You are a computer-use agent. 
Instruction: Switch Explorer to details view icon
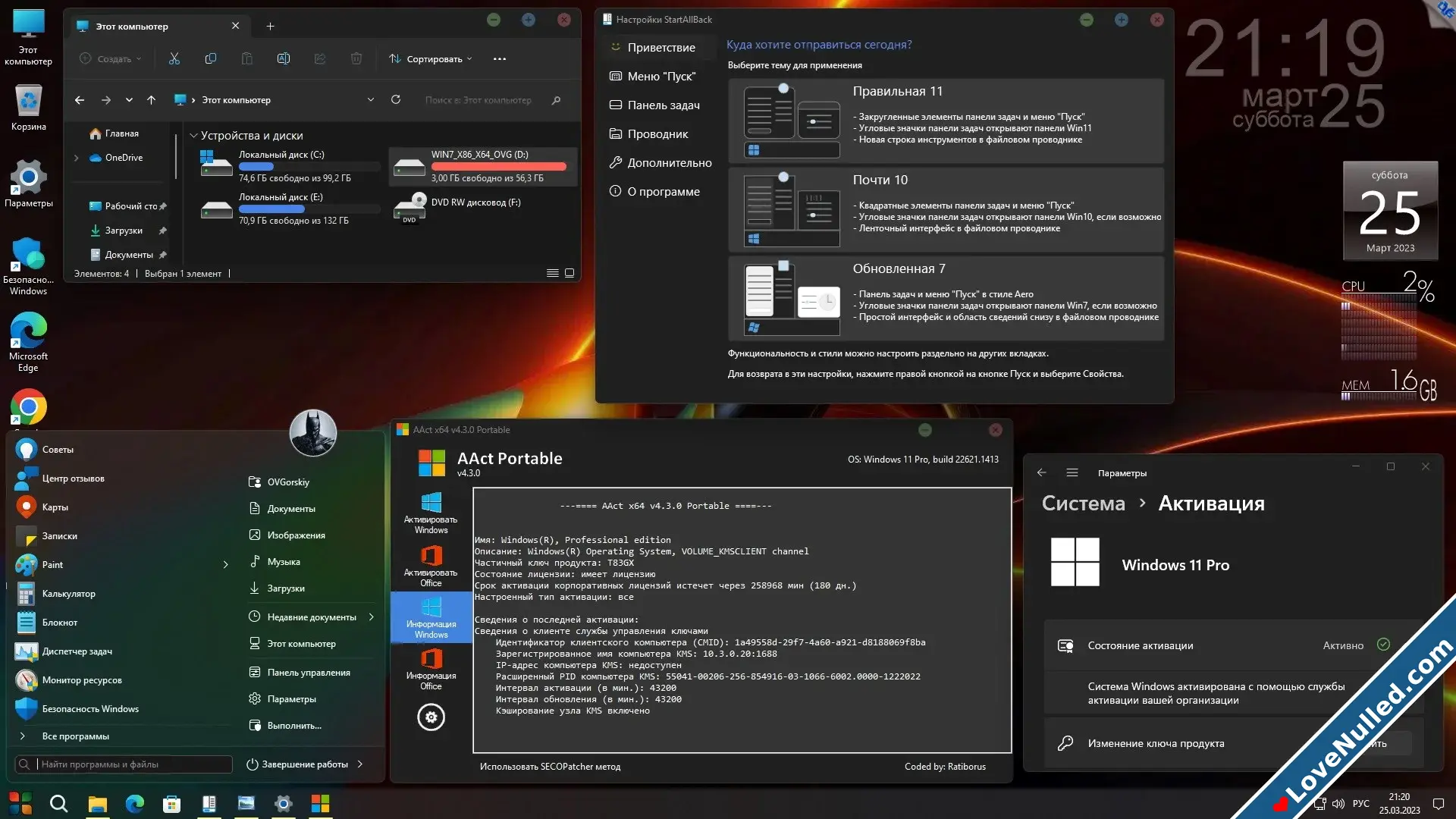coord(553,273)
